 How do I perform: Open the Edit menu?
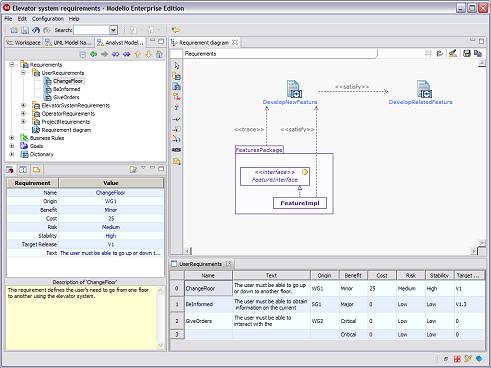22,19
